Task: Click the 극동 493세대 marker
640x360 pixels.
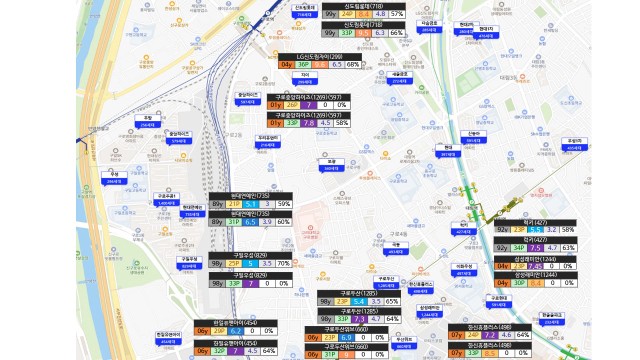Action: [396, 248]
